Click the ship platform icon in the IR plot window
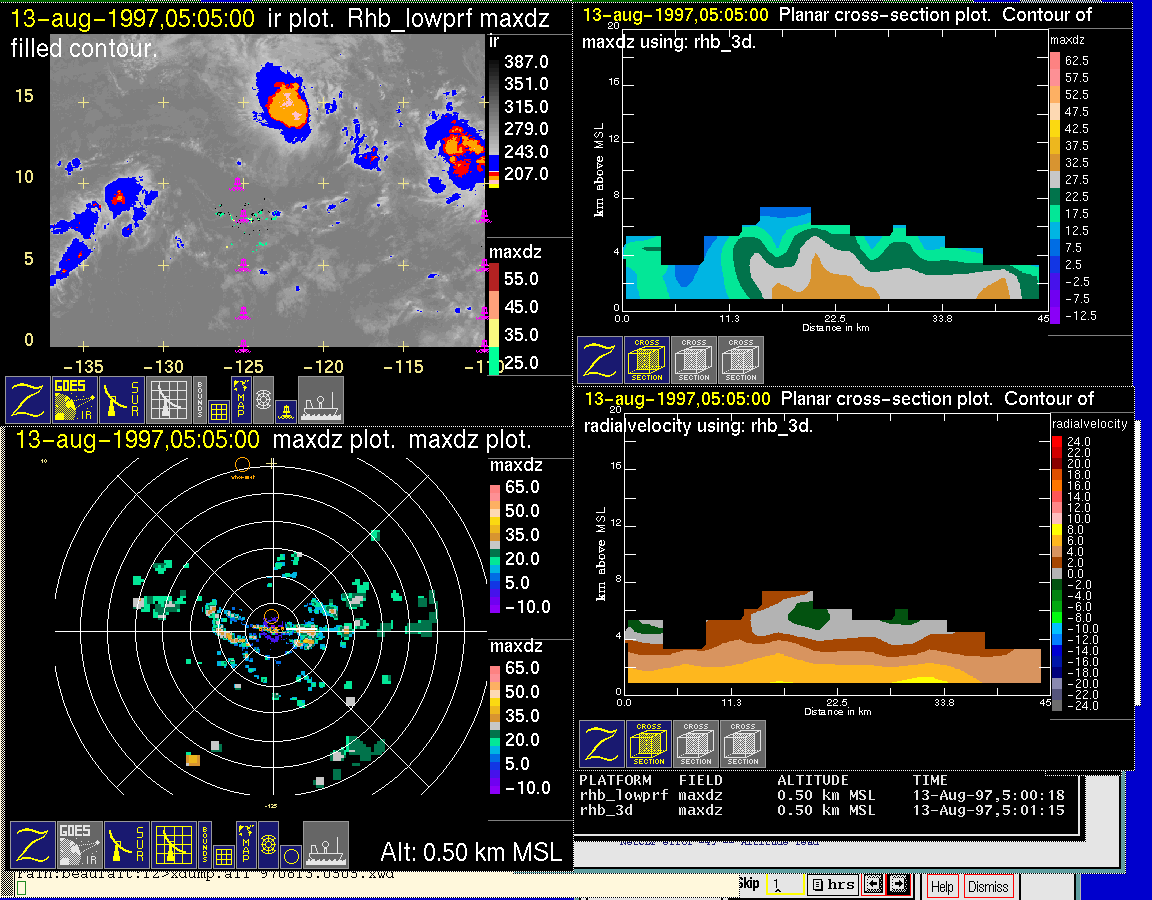Image resolution: width=1152 pixels, height=900 pixels. tap(321, 399)
